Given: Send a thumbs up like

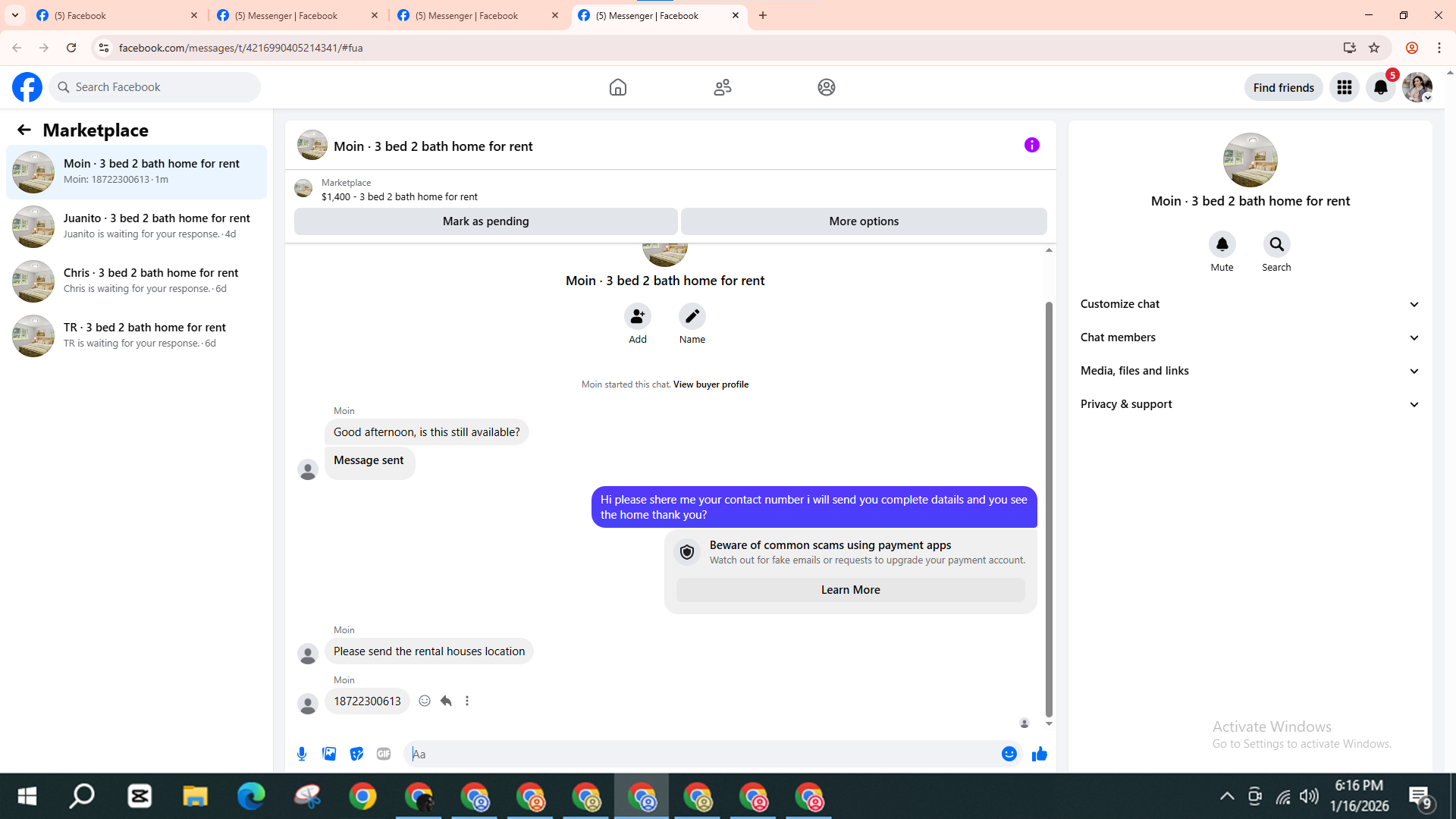Looking at the screenshot, I should point(1039,754).
